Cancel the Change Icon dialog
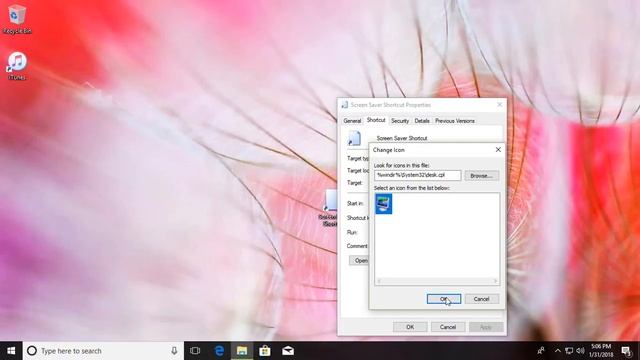The width and height of the screenshot is (640, 360). [x=481, y=299]
